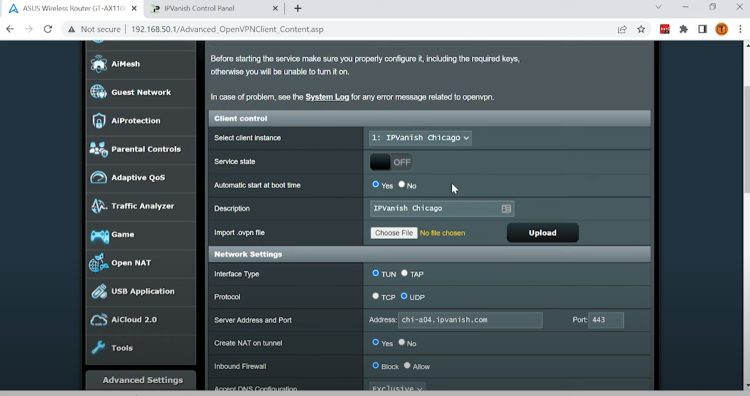Click the Network Settings section header
750x396 pixels.
point(430,254)
